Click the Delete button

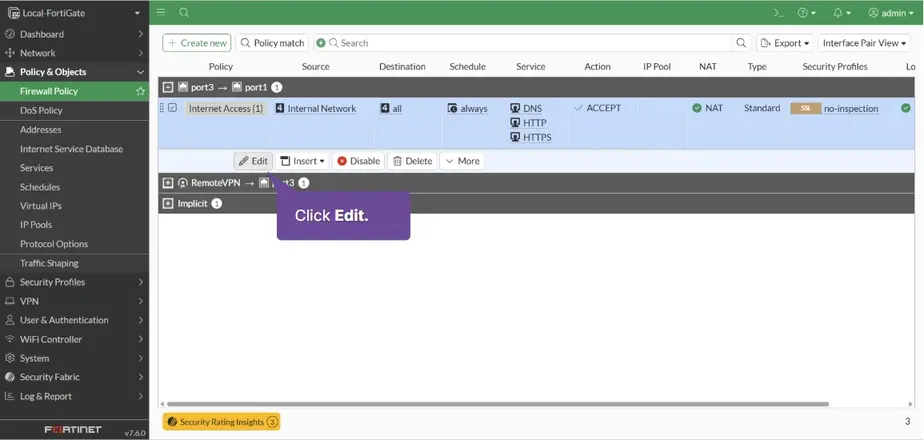[412, 161]
